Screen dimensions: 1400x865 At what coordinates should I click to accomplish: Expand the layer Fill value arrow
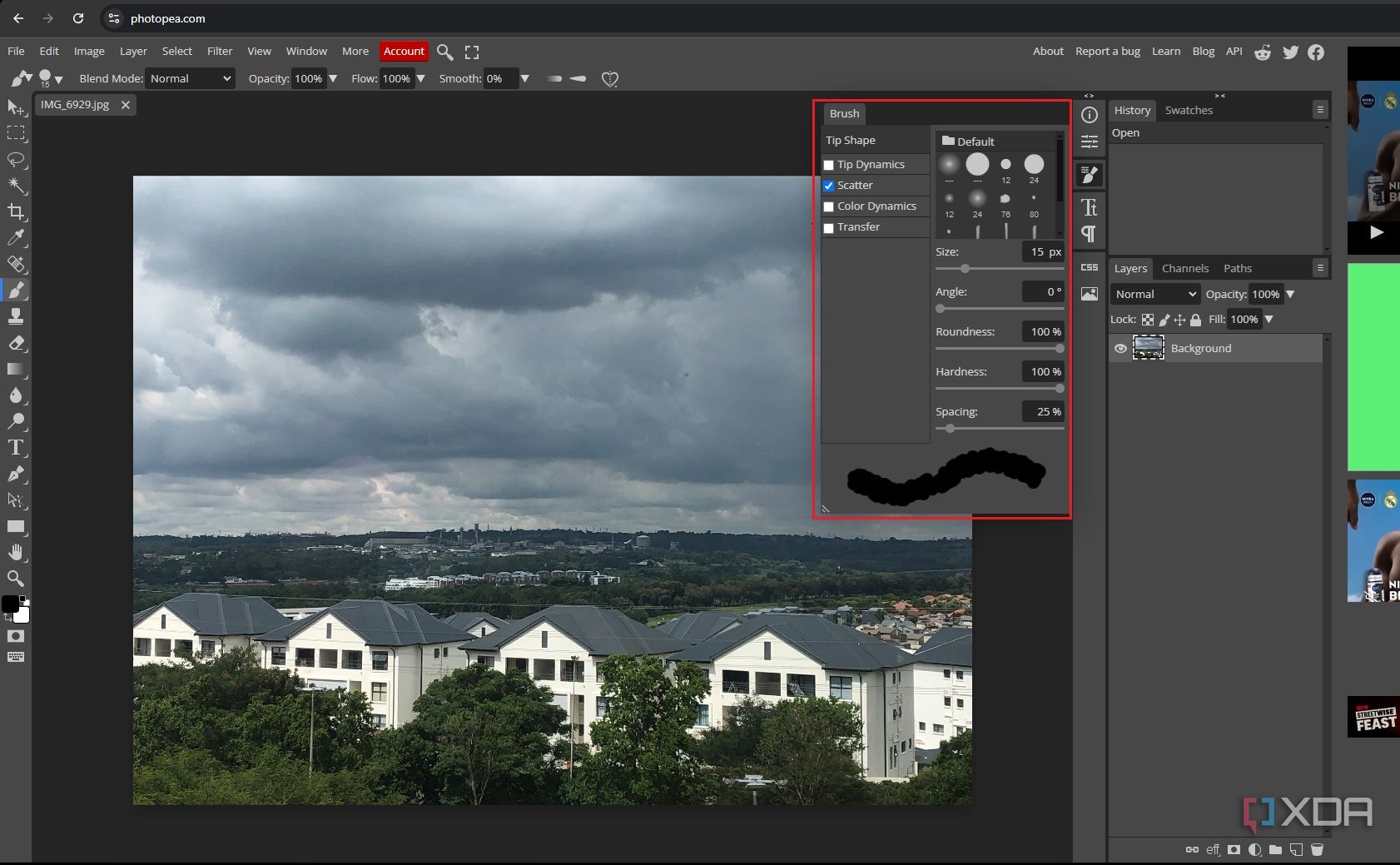click(1269, 319)
